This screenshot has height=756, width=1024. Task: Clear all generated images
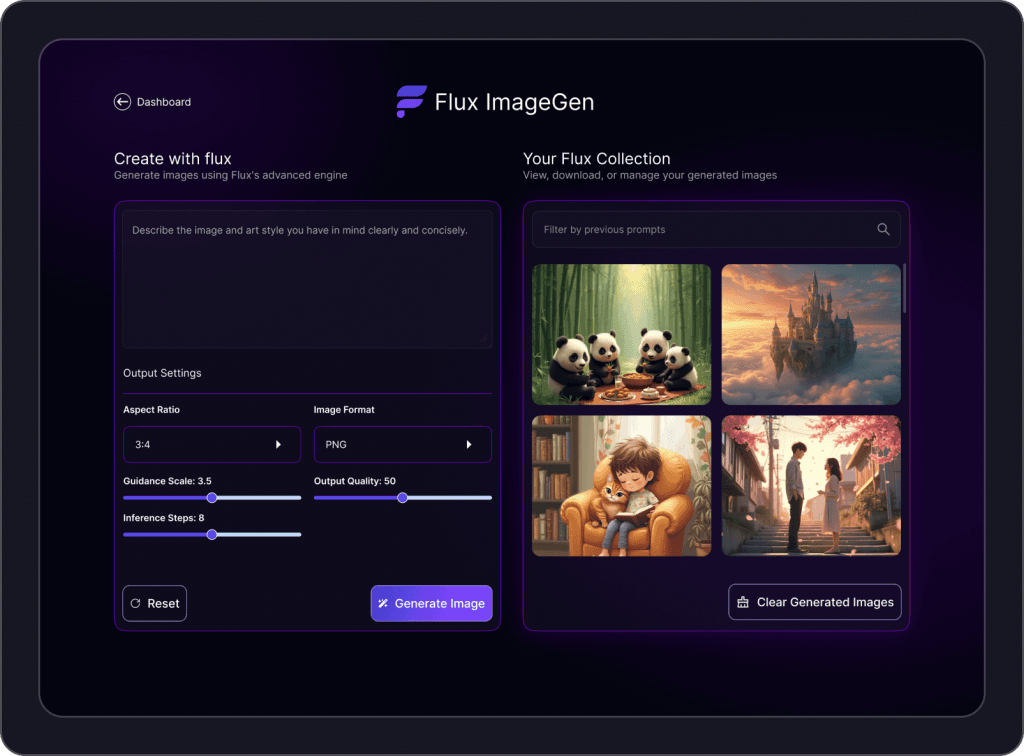pos(815,602)
